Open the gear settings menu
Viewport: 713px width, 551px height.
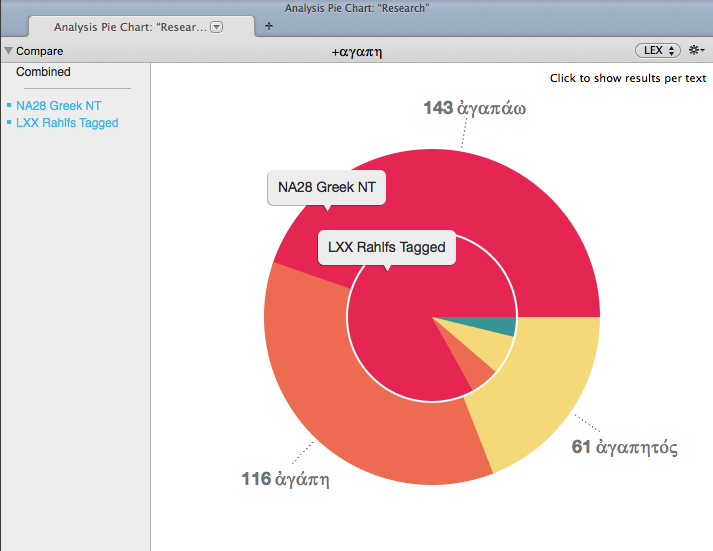coord(696,50)
